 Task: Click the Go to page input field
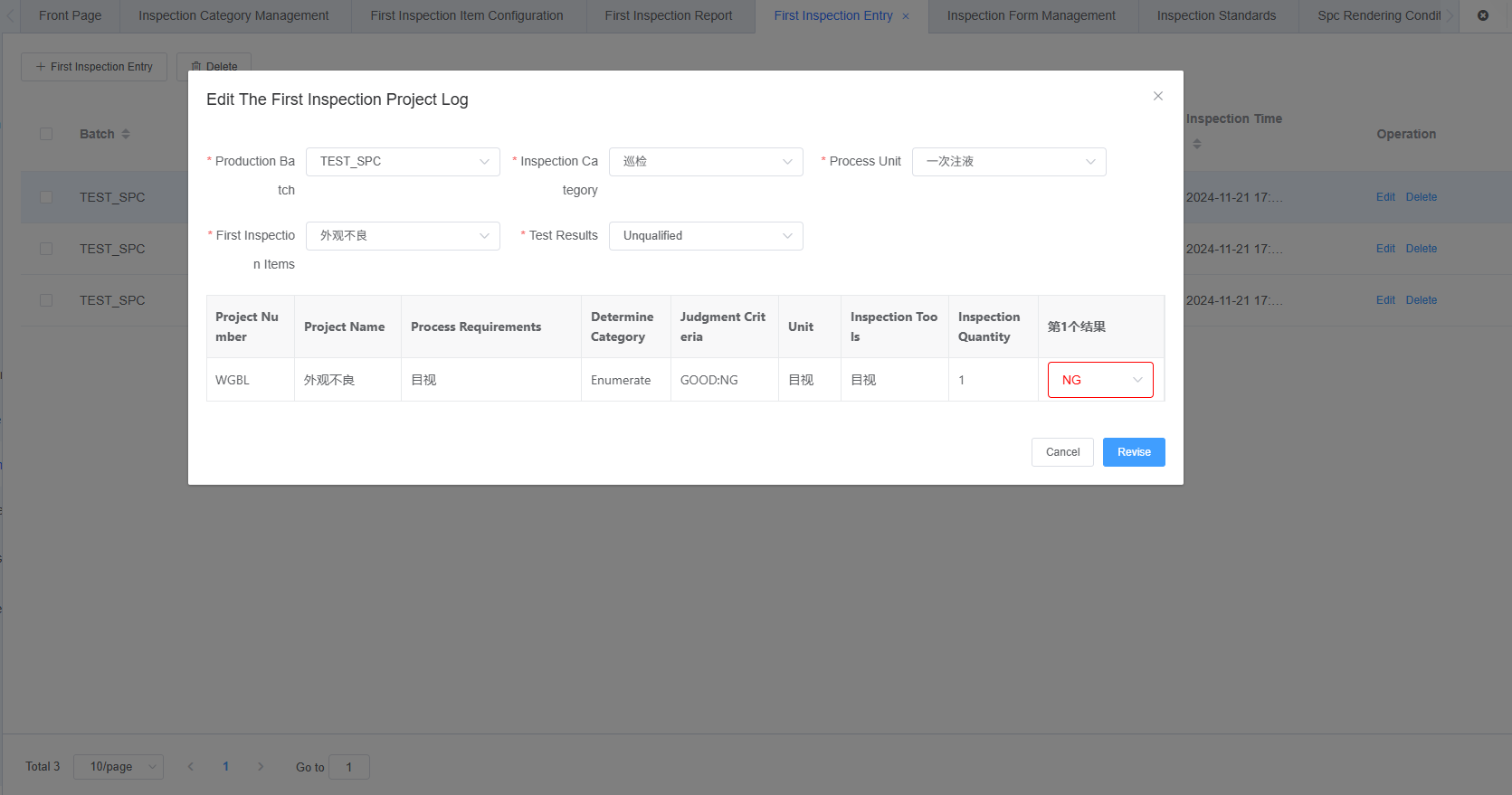[349, 767]
